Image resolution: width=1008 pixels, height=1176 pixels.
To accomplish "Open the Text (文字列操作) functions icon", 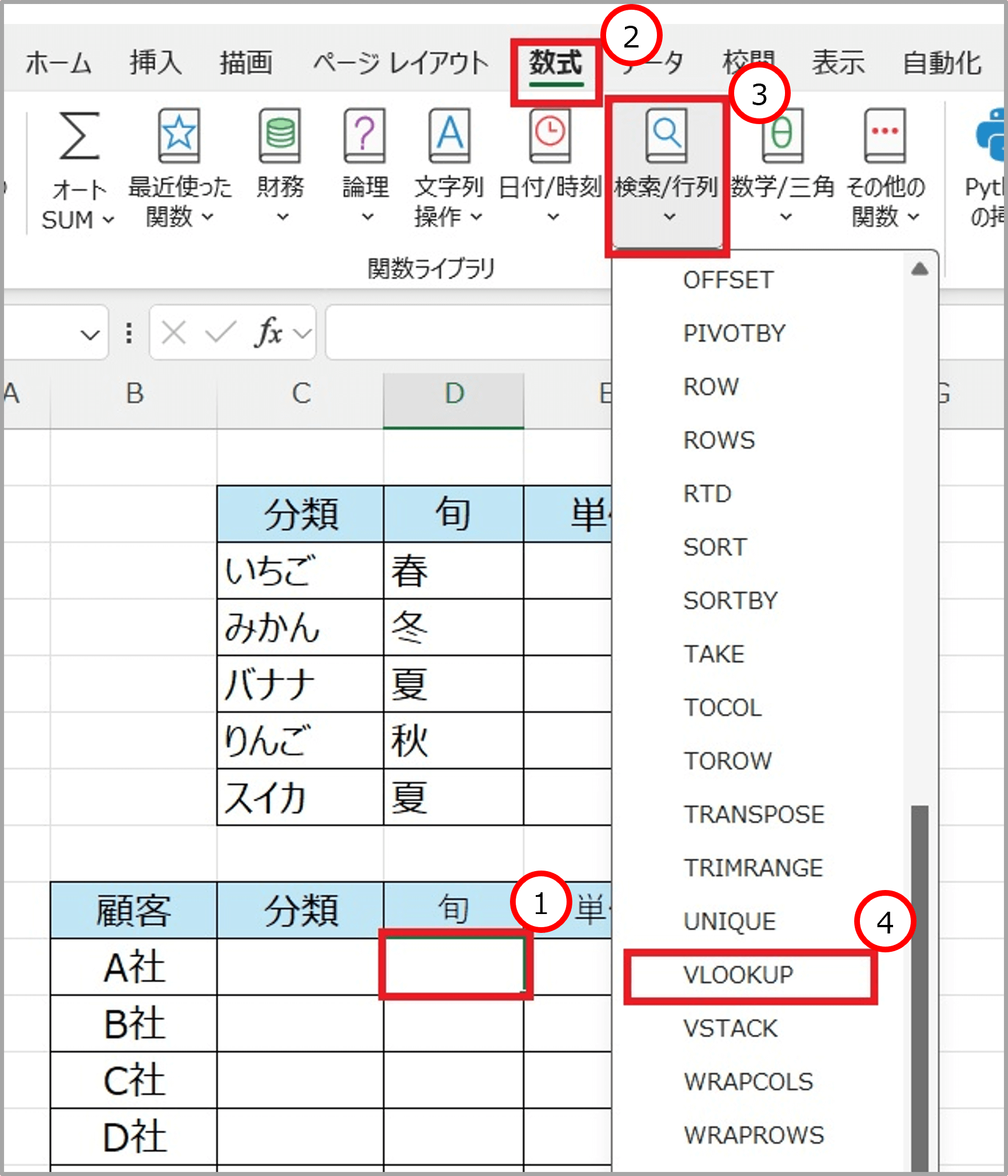I will tap(449, 135).
